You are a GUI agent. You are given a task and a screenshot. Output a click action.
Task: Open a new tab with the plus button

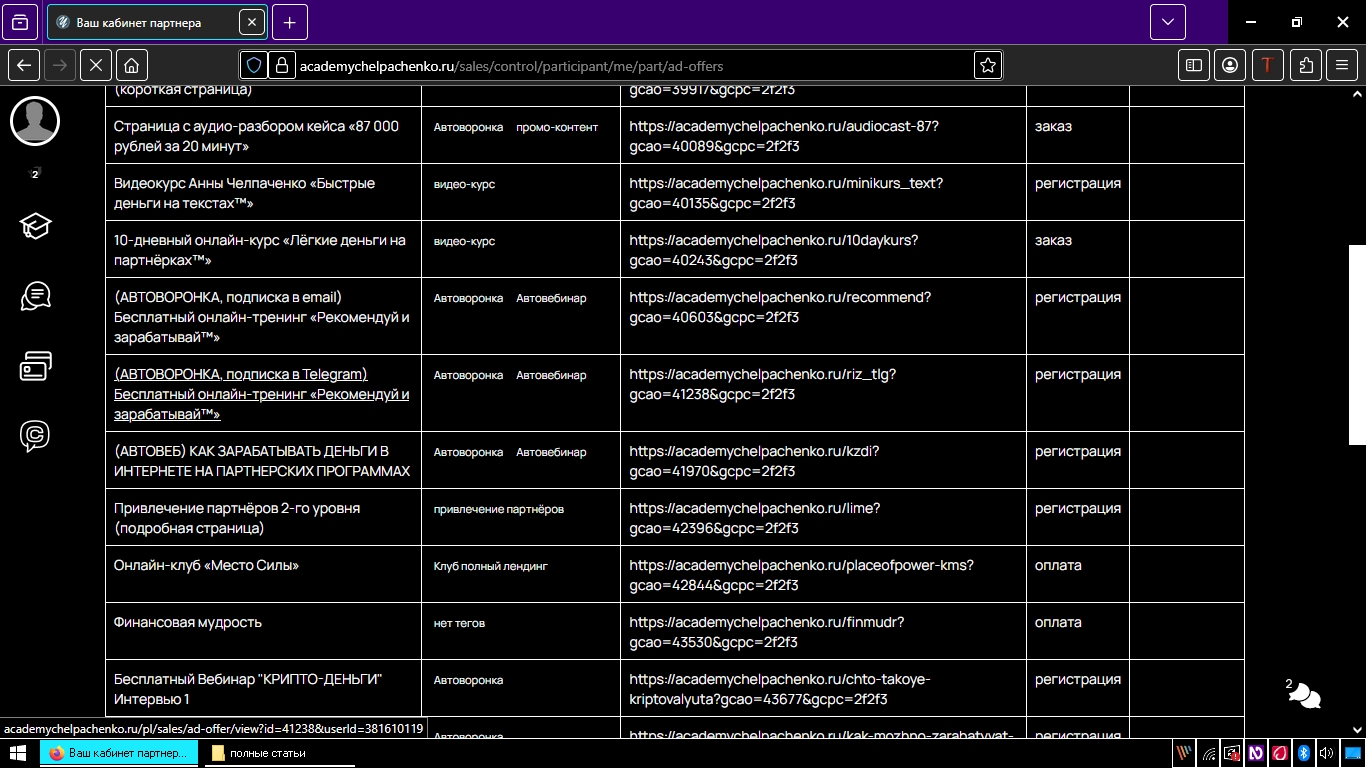(x=290, y=22)
